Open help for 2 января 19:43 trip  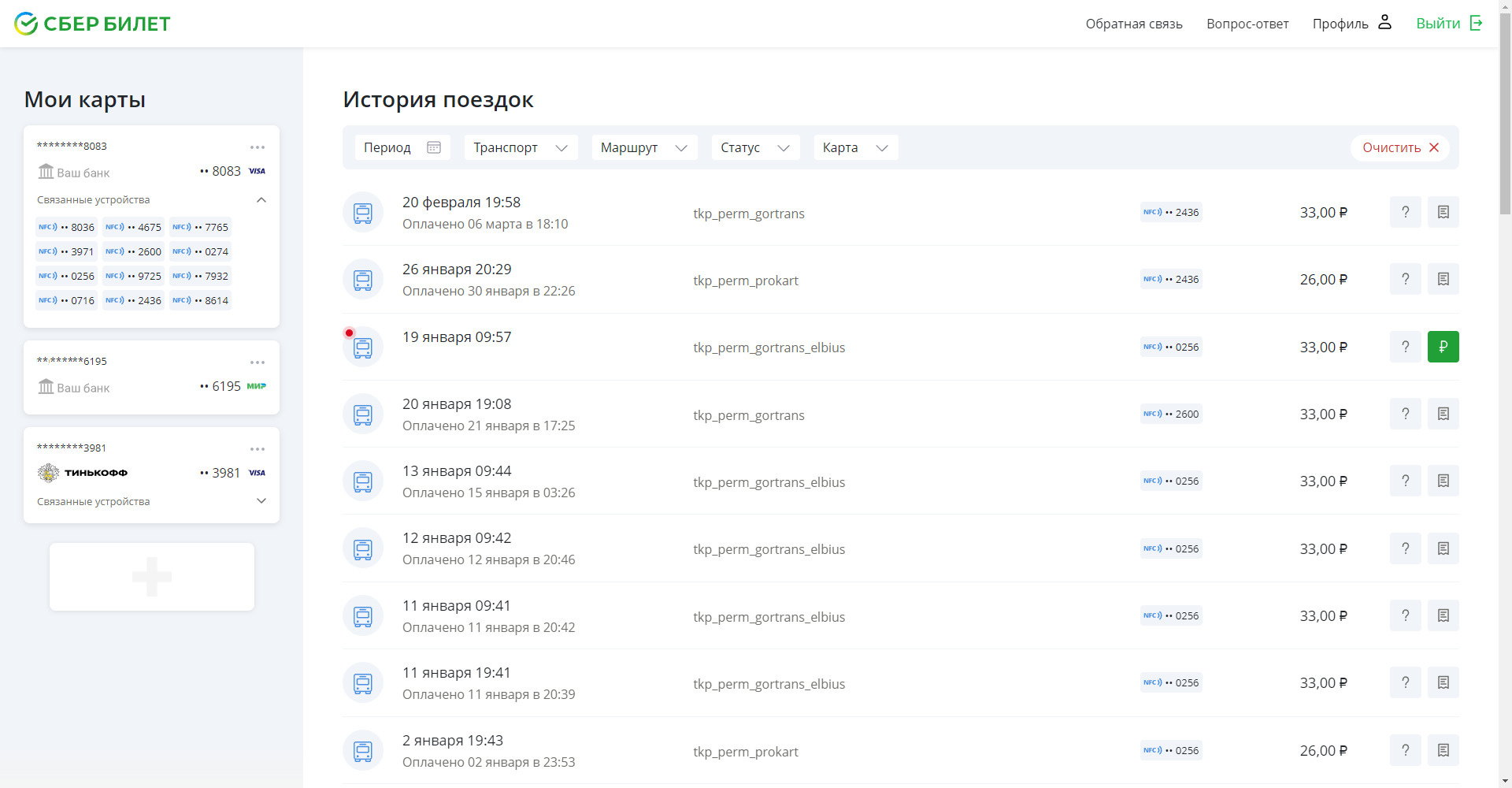(x=1405, y=750)
